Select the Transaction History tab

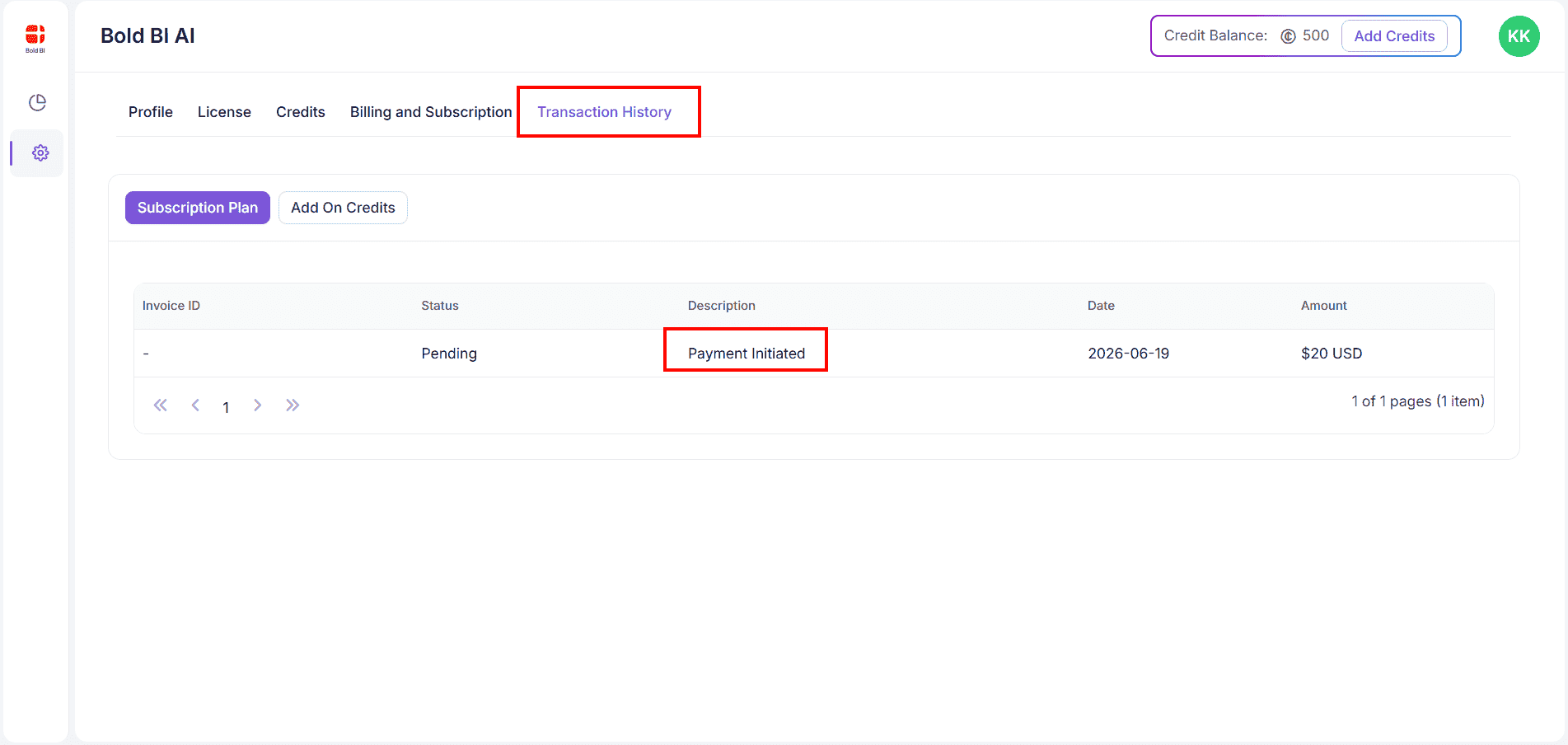pos(605,112)
